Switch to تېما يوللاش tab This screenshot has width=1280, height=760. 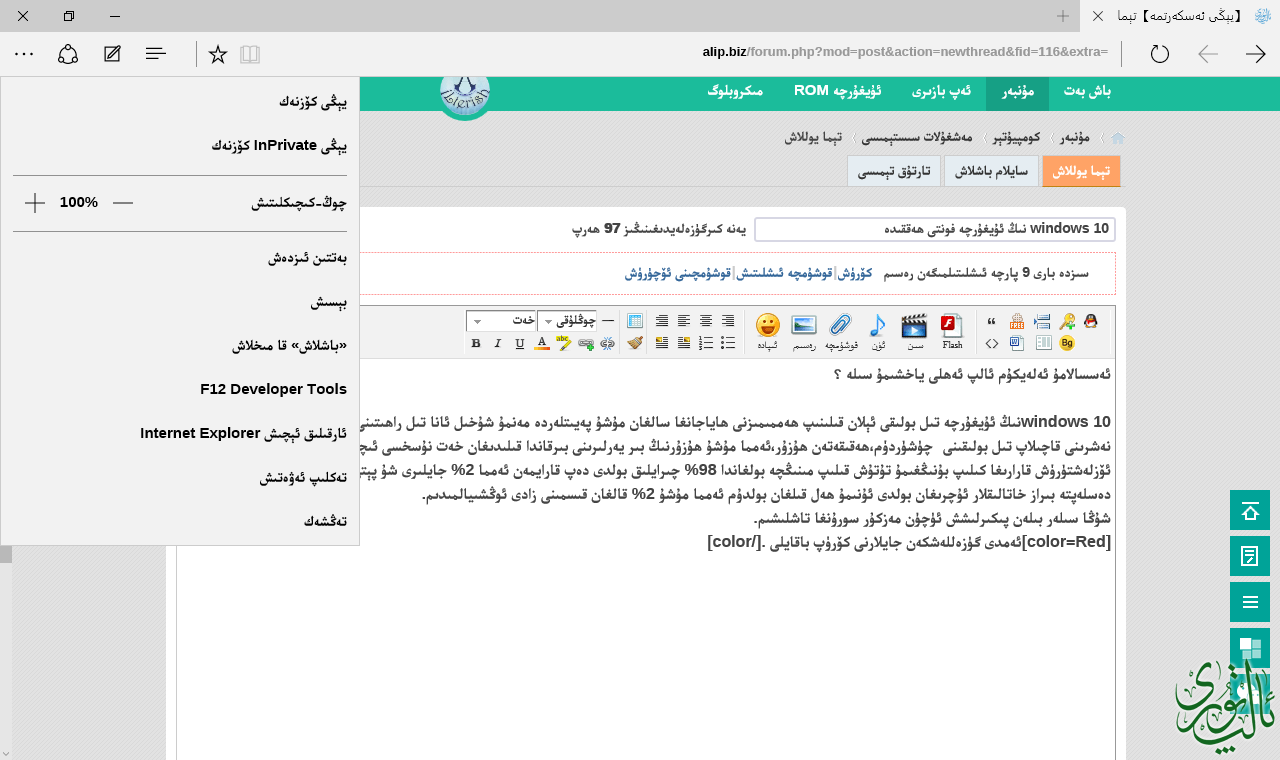[1081, 171]
